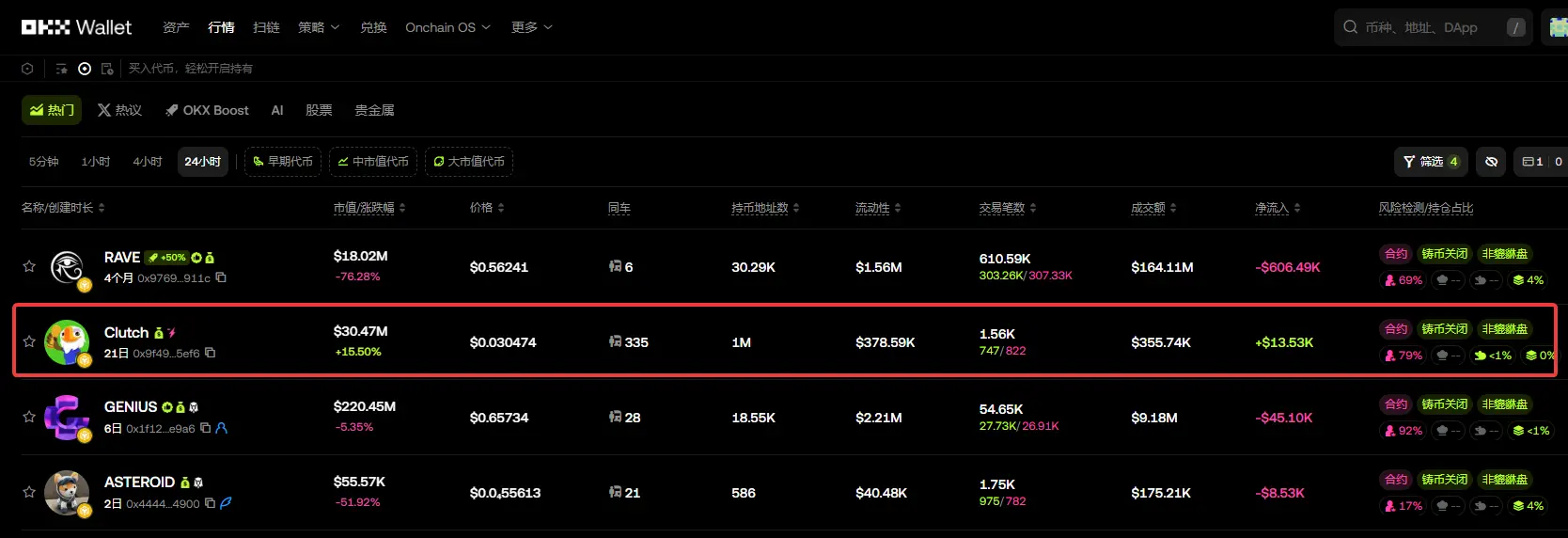
Task: Sort by 成交额 column
Action: click(1153, 208)
